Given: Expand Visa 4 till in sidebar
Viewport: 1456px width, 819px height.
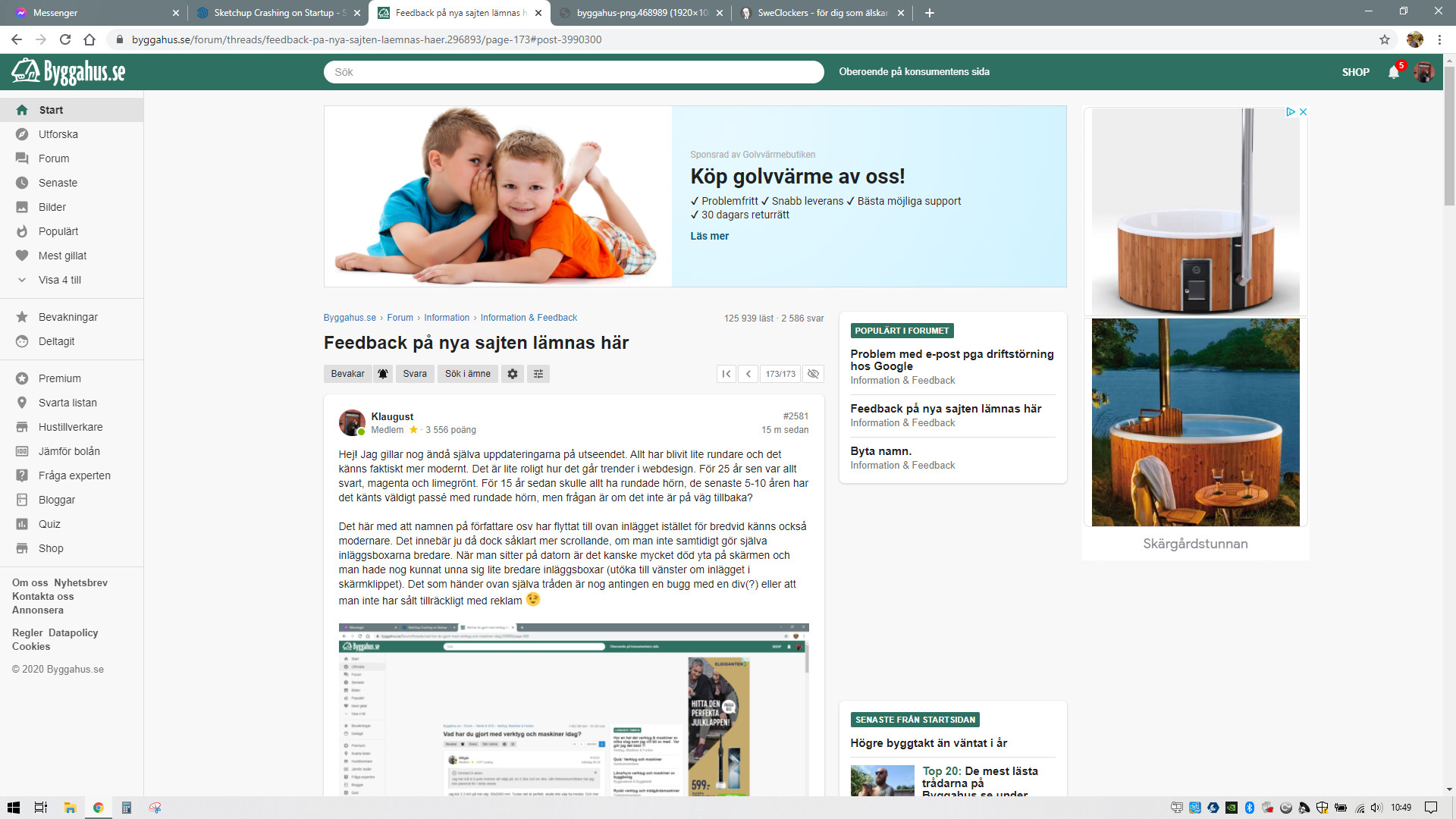Looking at the screenshot, I should pos(59,280).
